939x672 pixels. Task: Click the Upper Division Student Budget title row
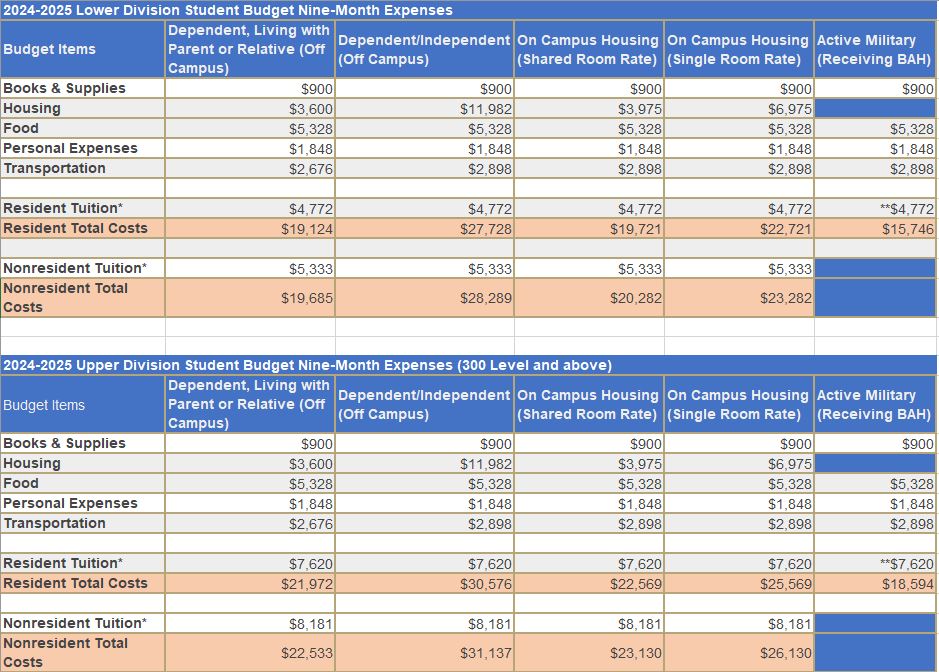point(307,365)
